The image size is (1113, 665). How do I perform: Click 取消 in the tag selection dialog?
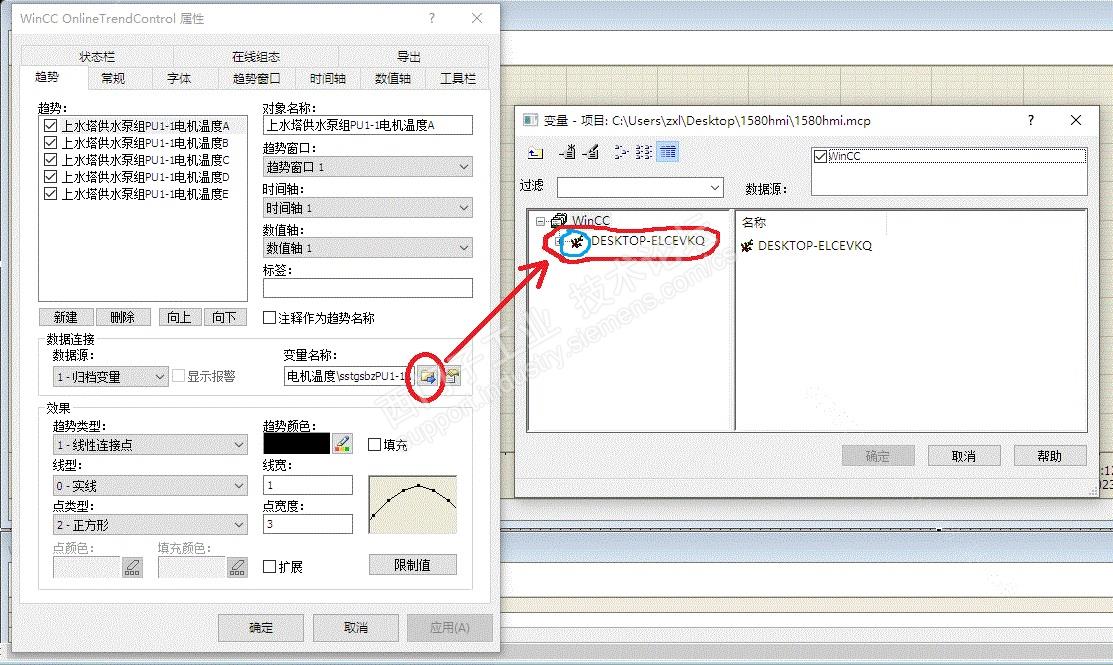(964, 456)
